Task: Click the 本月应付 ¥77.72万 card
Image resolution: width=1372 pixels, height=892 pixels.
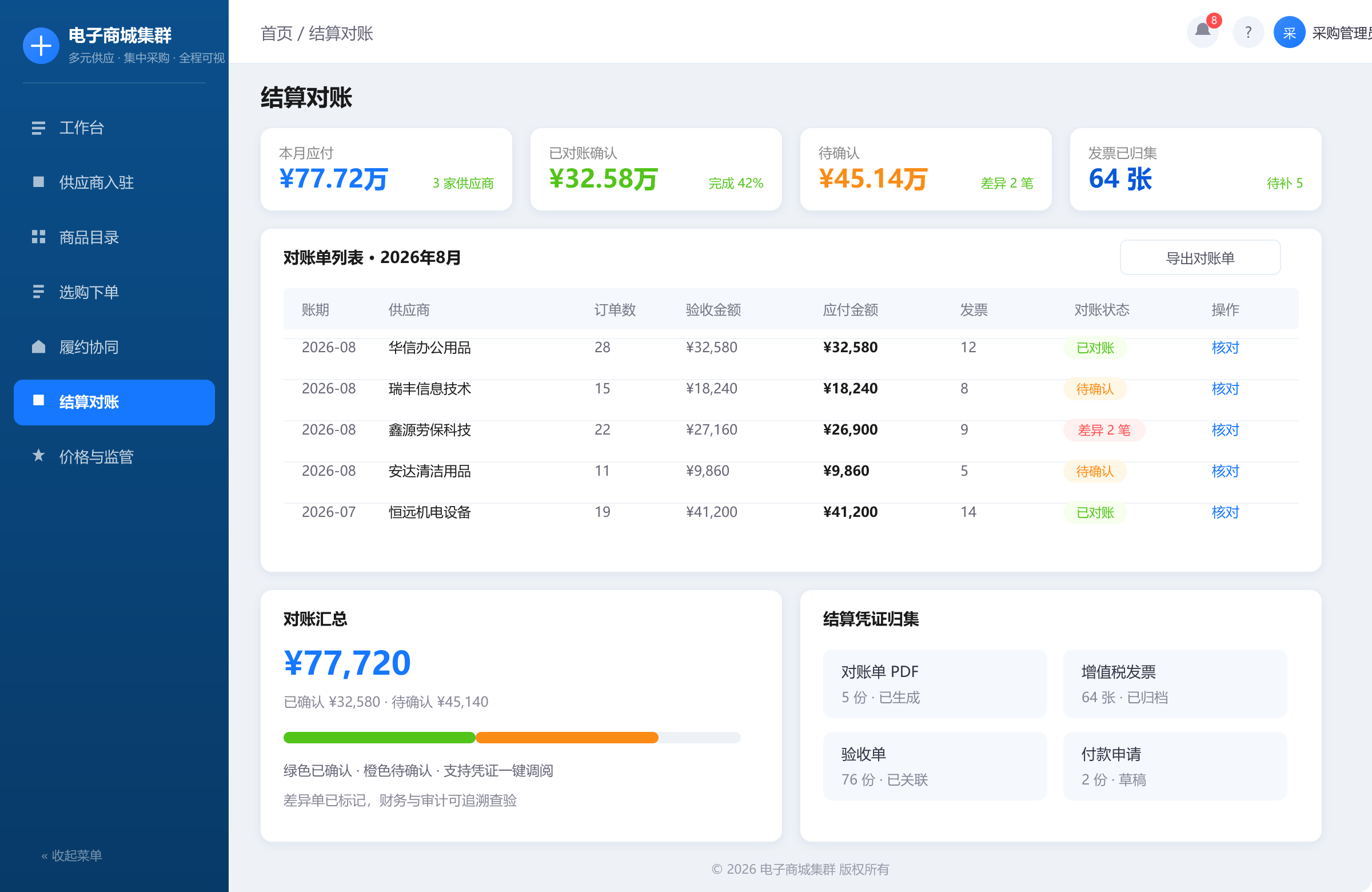Action: point(386,169)
